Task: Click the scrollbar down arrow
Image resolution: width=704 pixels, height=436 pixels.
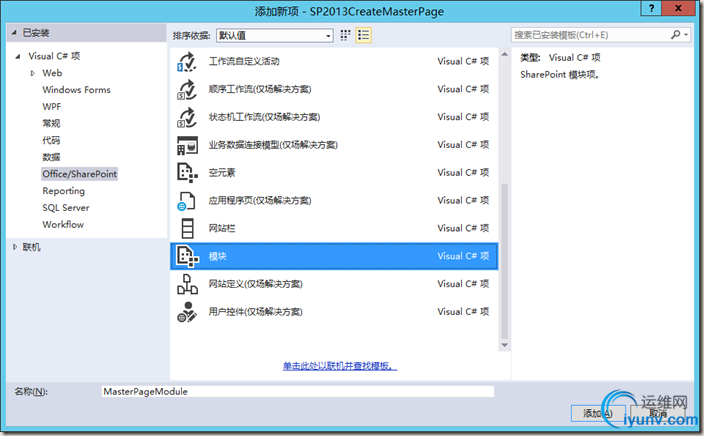Action: click(505, 345)
